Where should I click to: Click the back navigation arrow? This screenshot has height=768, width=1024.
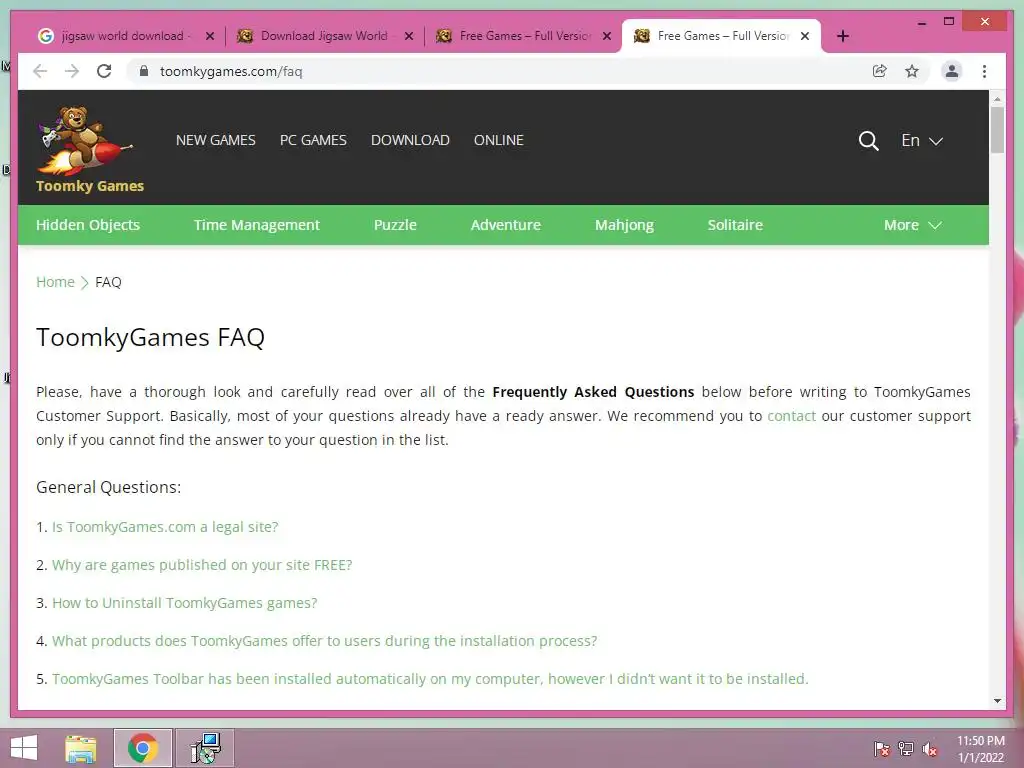point(40,71)
